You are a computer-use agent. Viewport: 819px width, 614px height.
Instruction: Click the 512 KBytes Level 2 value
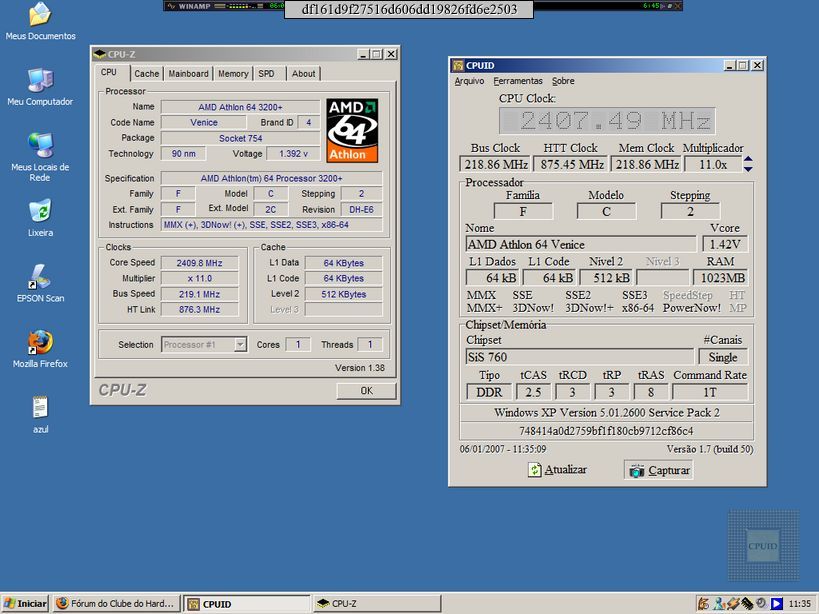343,294
